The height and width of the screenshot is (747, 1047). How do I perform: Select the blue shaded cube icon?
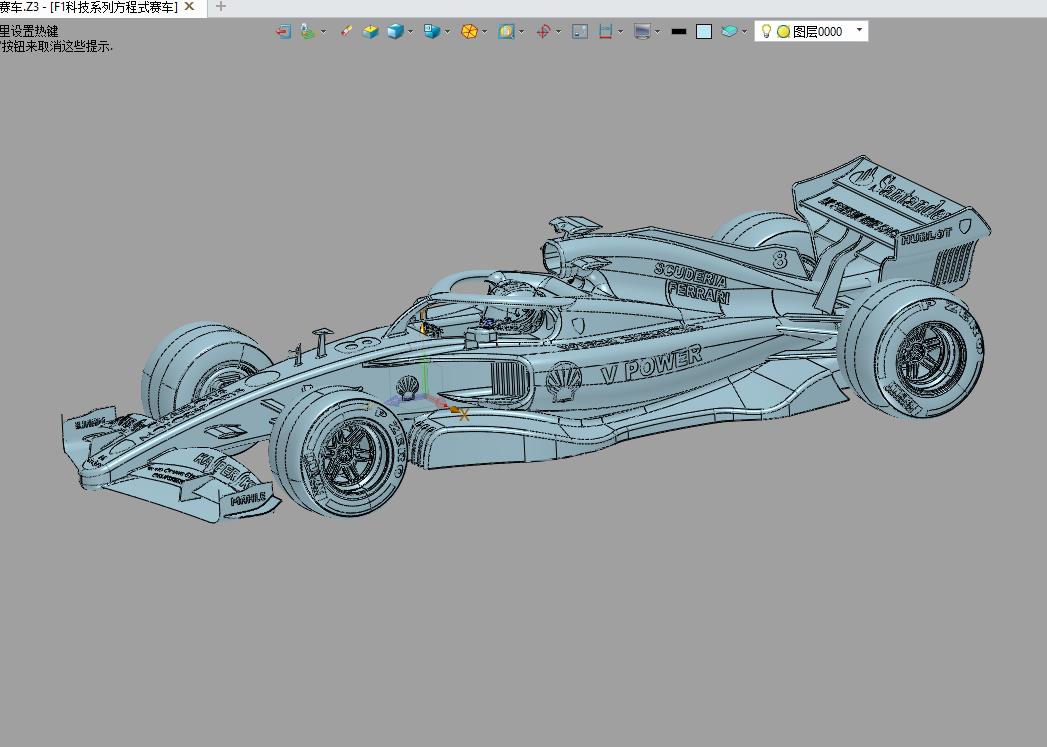[x=395, y=32]
